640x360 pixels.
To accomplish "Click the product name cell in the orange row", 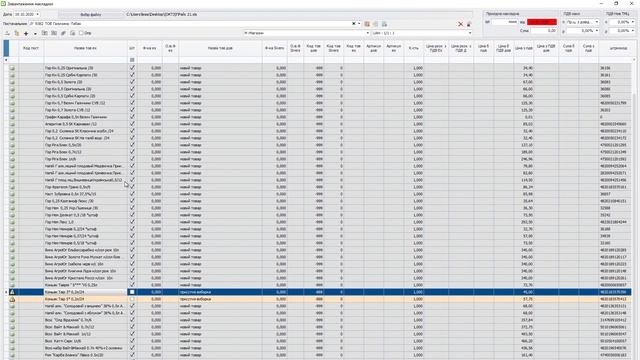I will (85, 299).
